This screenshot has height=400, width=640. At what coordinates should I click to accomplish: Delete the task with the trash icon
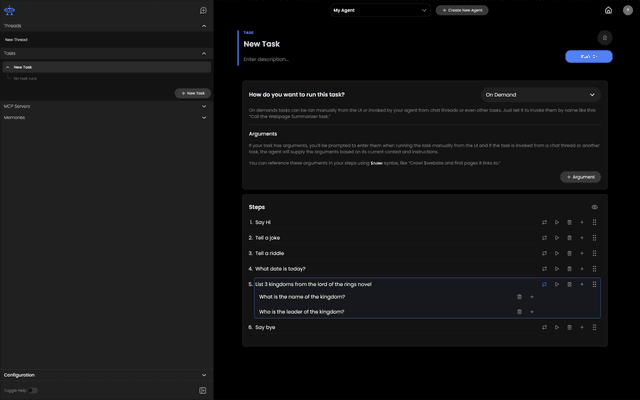coord(604,37)
